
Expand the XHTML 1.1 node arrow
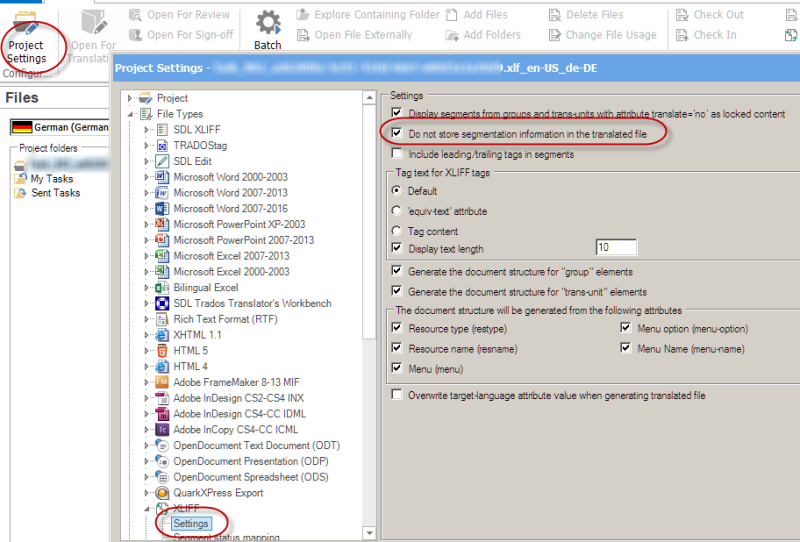146,335
